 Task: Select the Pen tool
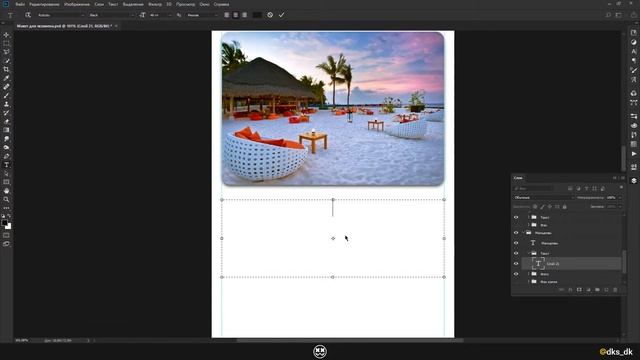(6, 156)
